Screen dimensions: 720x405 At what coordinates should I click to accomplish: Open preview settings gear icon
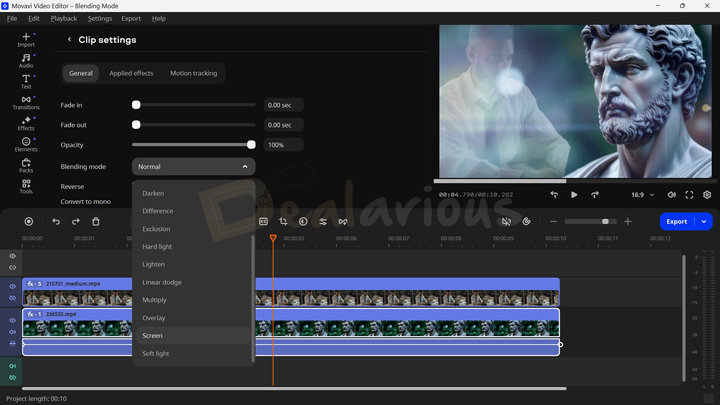(x=707, y=195)
